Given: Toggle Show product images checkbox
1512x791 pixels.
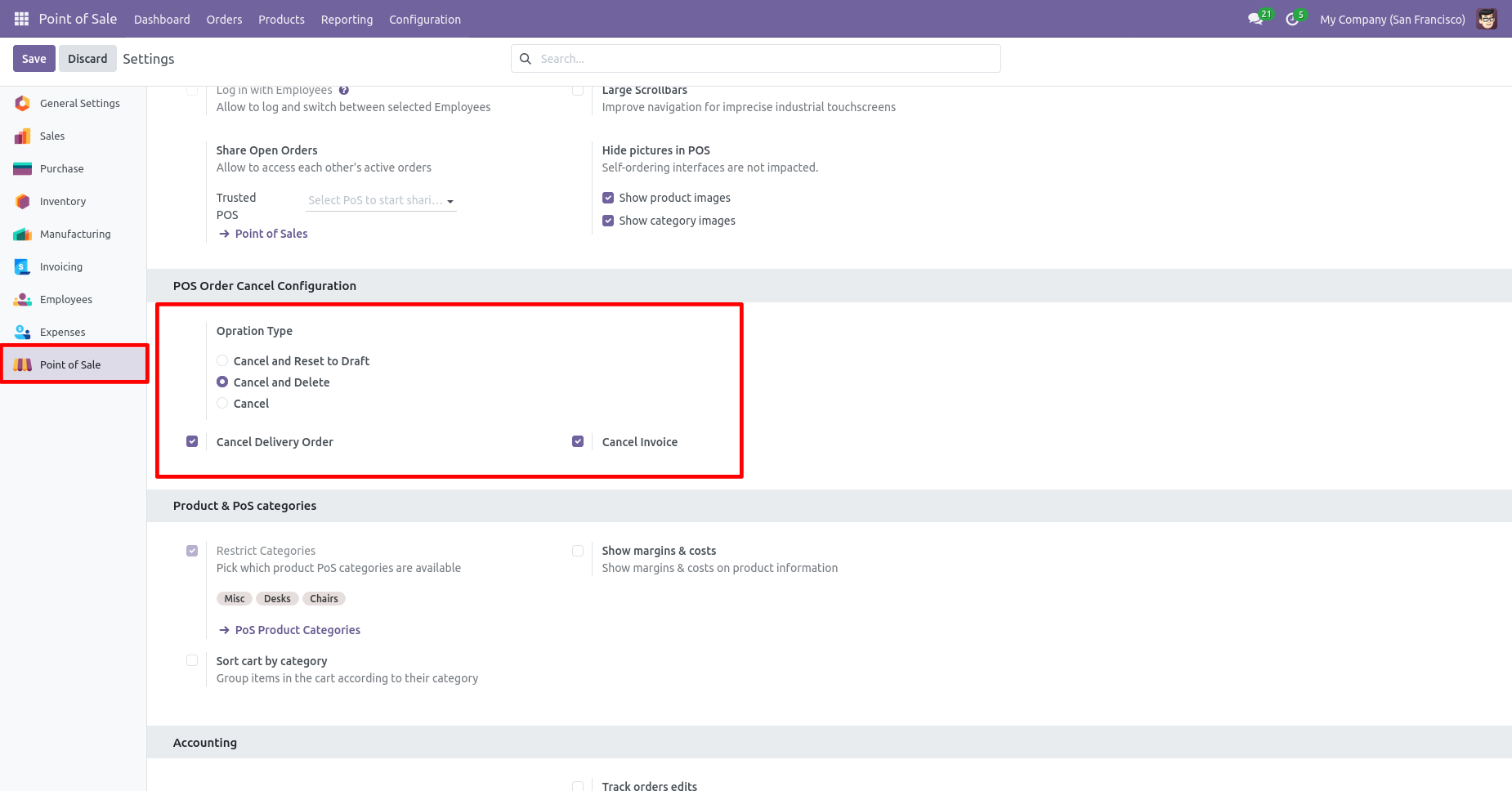Looking at the screenshot, I should point(608,198).
